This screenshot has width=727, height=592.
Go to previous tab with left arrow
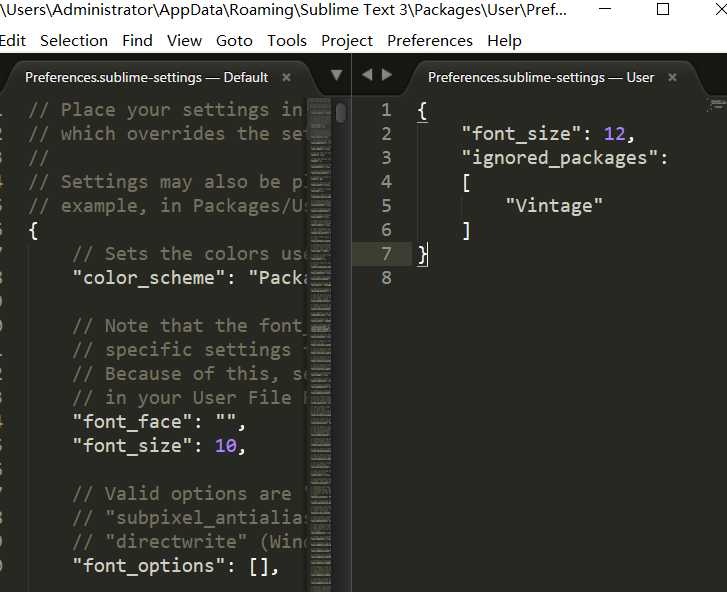pos(367,75)
